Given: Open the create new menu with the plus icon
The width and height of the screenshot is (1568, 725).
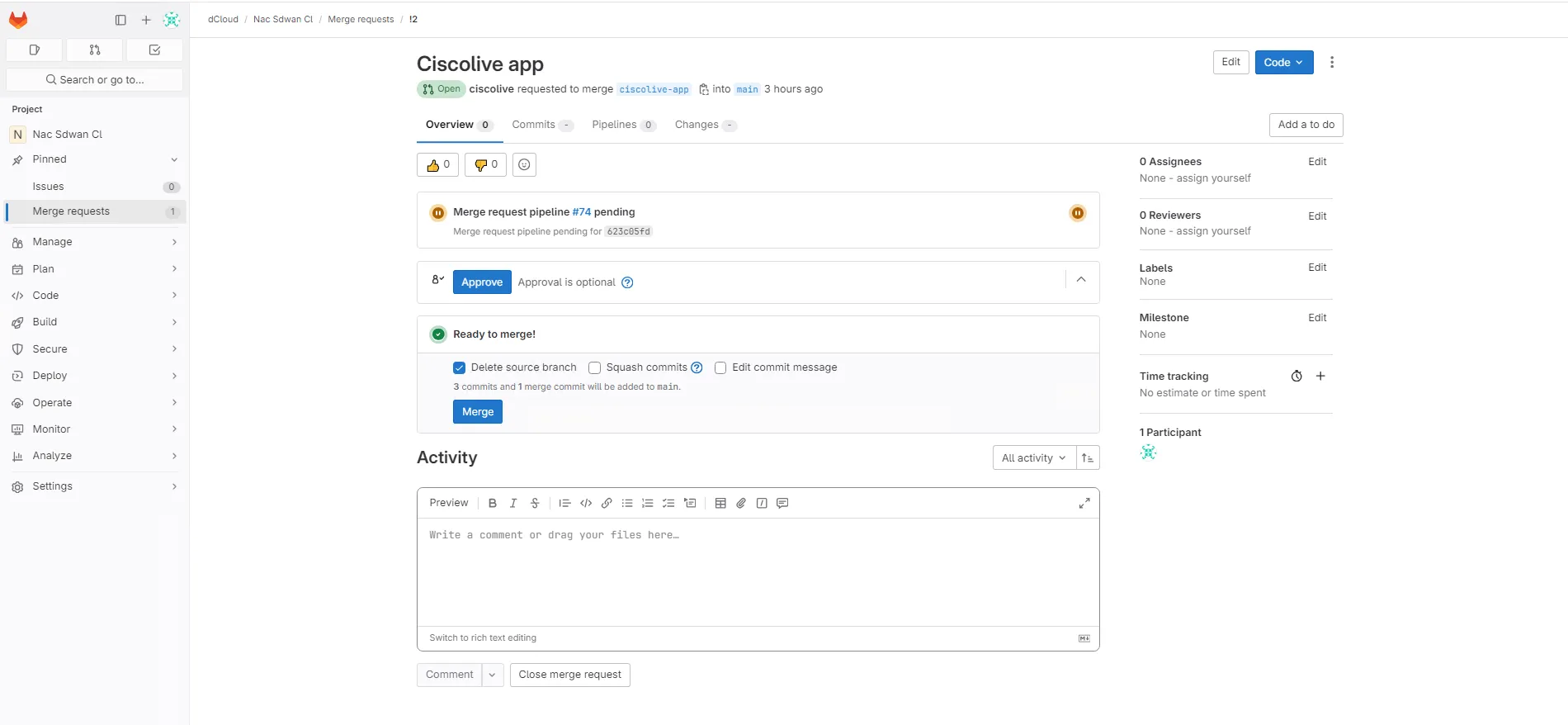Looking at the screenshot, I should (x=146, y=20).
